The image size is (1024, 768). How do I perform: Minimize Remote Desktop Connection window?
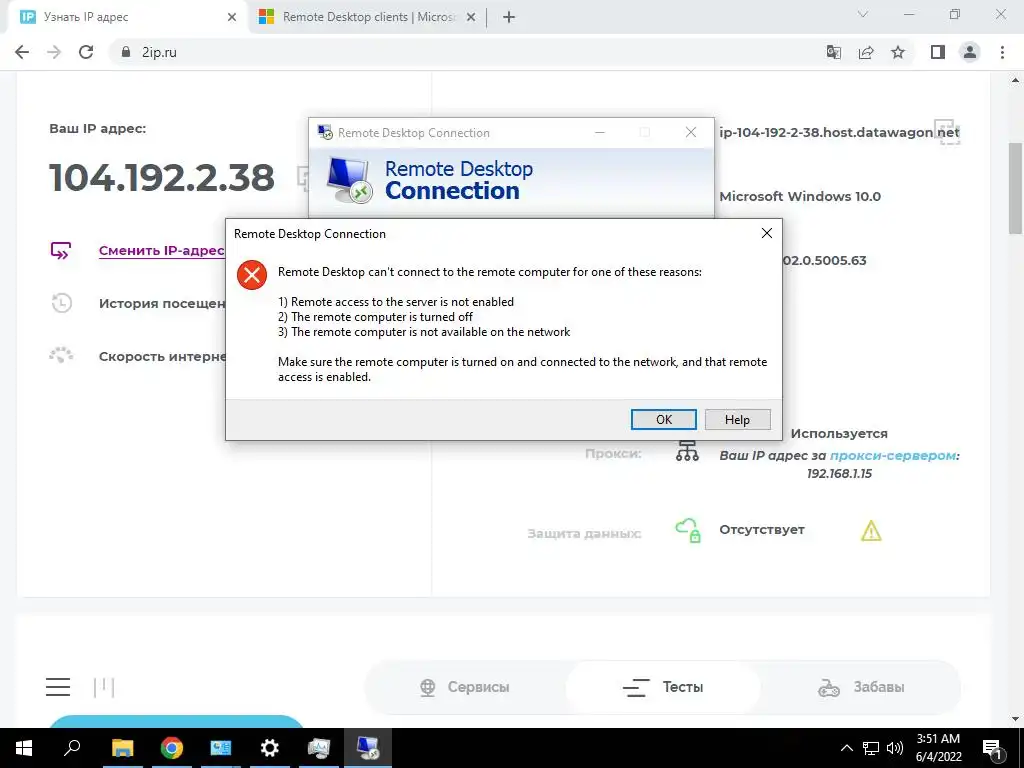click(600, 133)
